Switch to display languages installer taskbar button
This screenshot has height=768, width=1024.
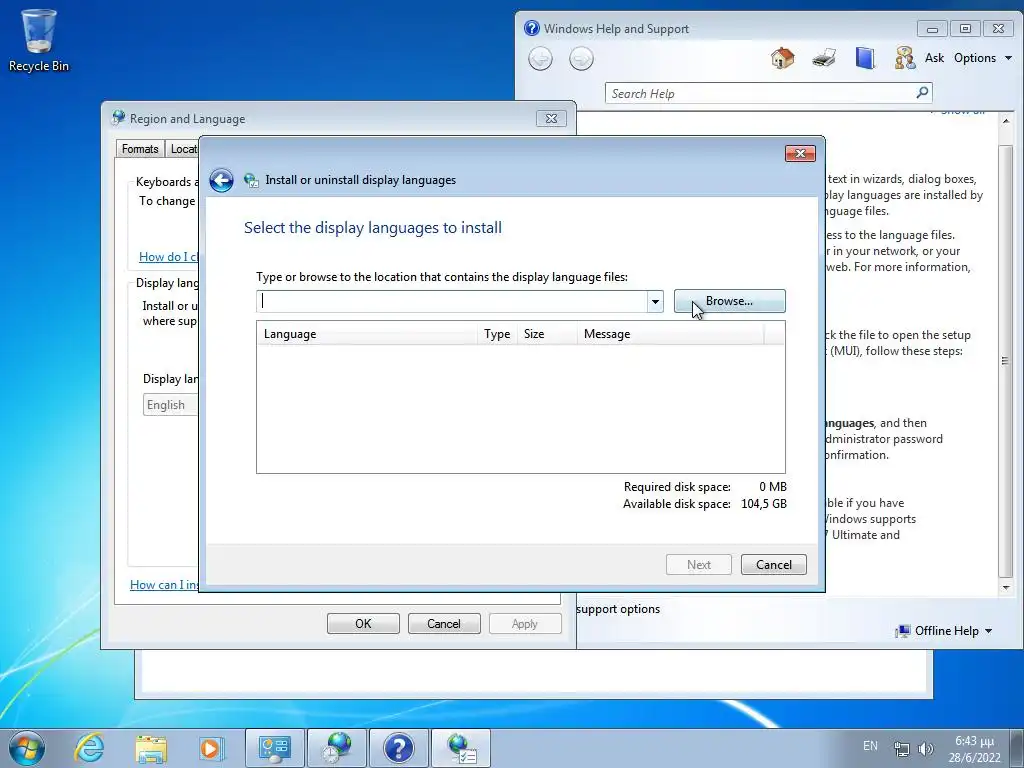pyautogui.click(x=461, y=748)
